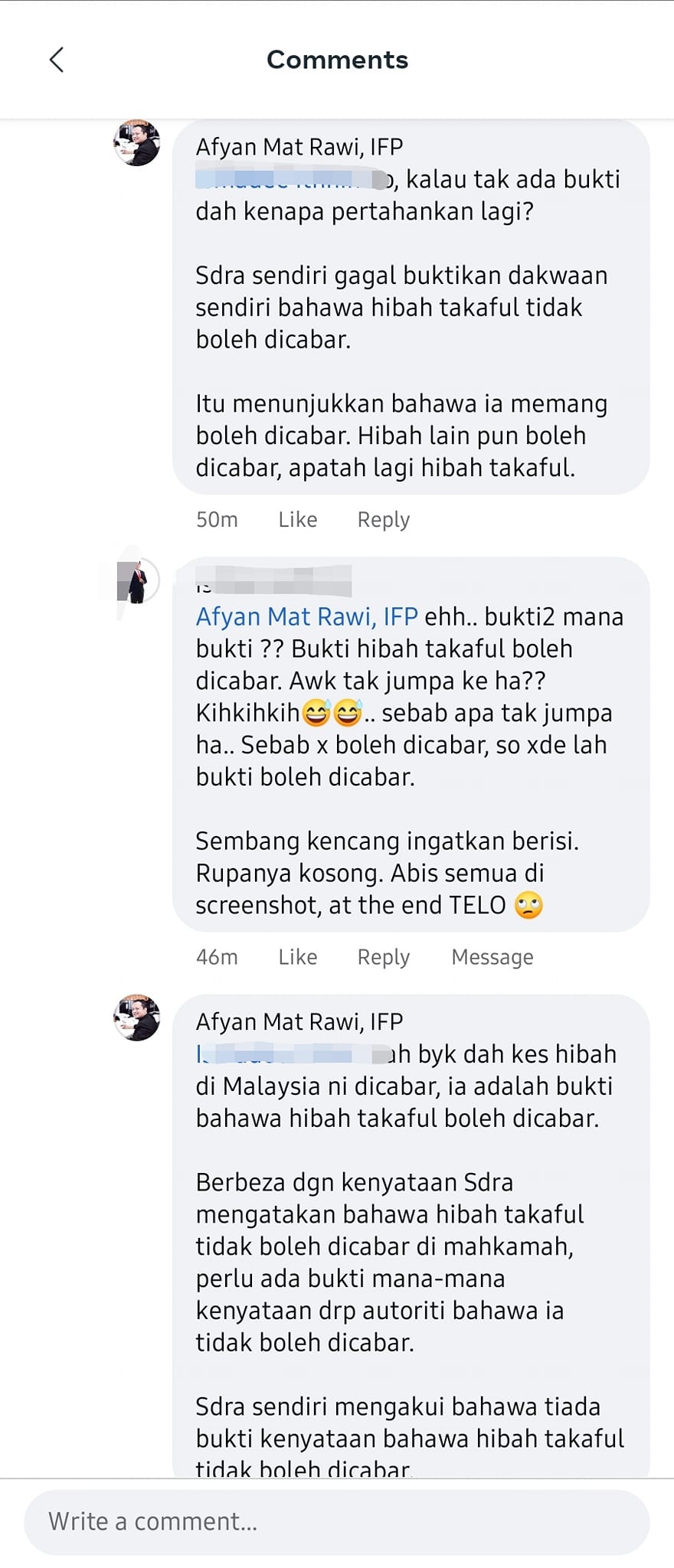Open the blurred author name on second comment
674x1568 pixels.
(273, 580)
